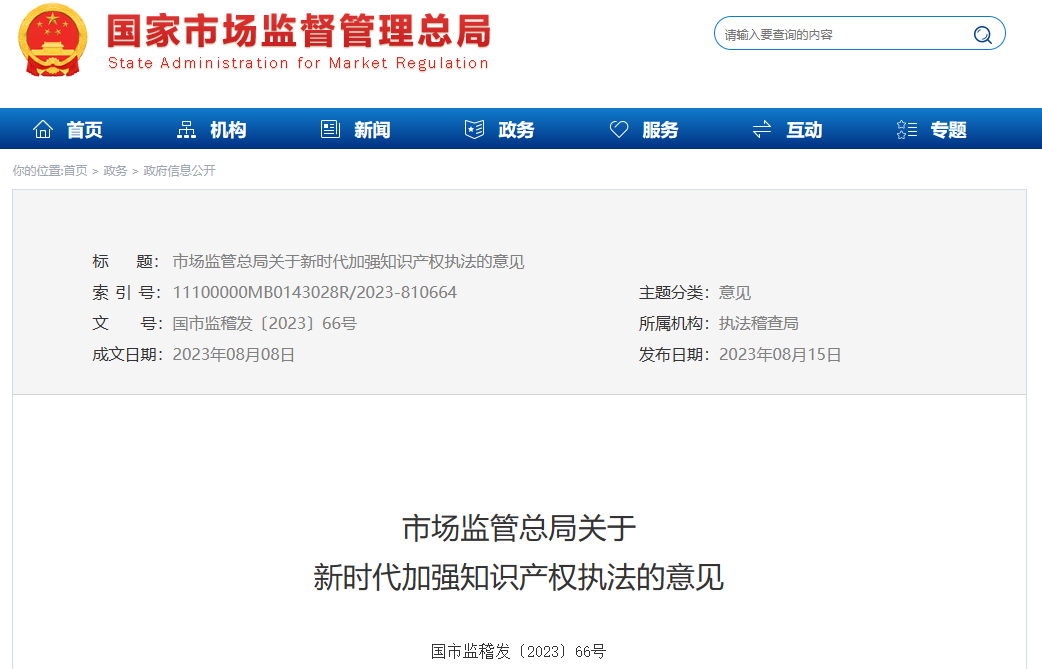
Task: Click the article heading 市场监管总局关于
Action: (519, 528)
